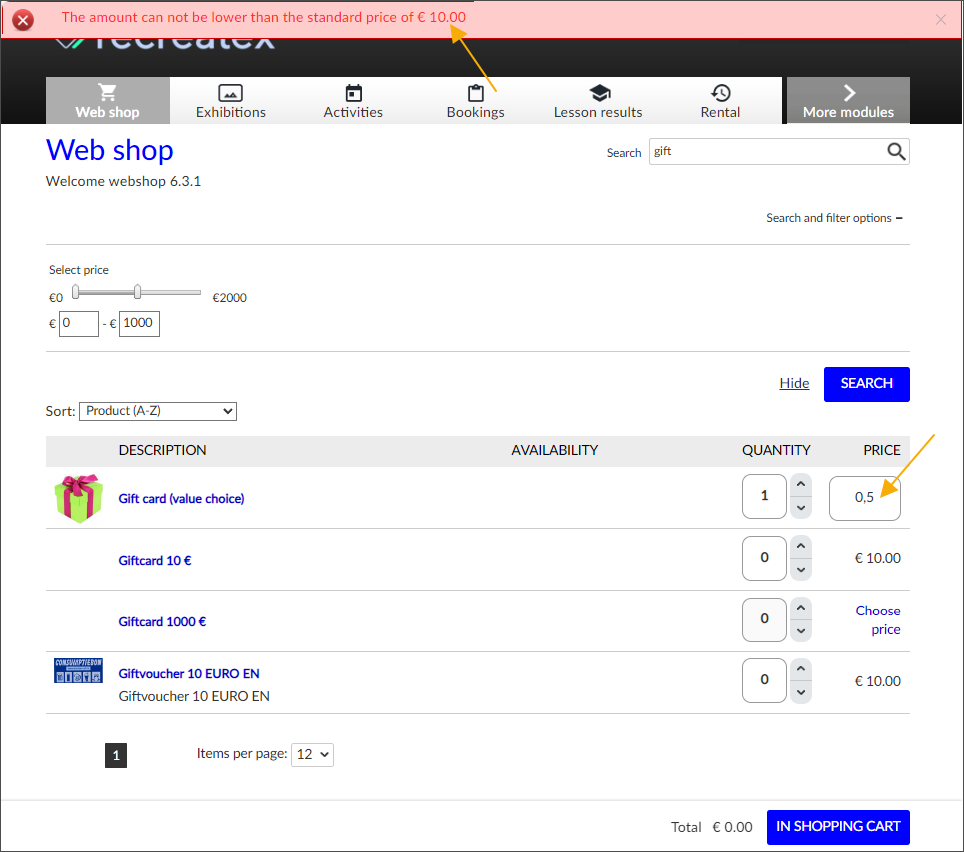Go to the Activities calendar tab
The image size is (964, 852).
tap(353, 101)
